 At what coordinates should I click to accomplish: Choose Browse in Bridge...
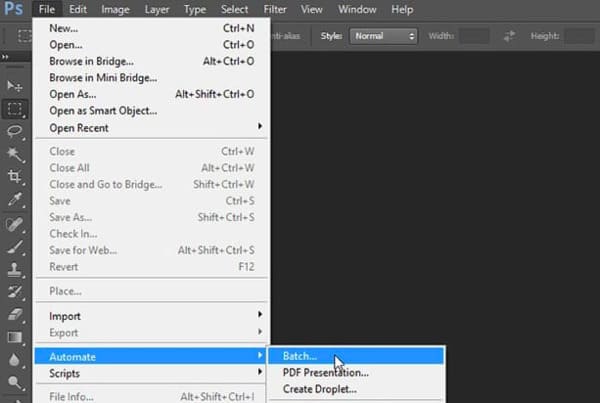coord(152,61)
